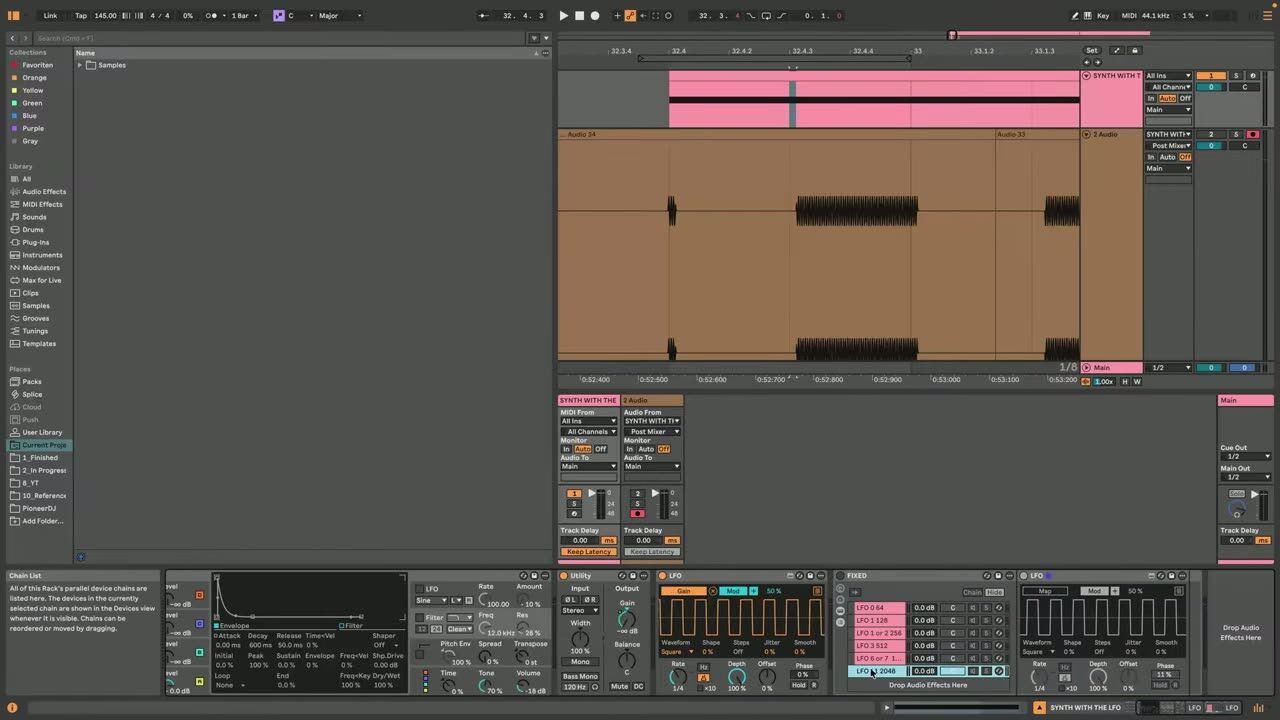
Task: Click the Set locator button
Action: 1091,50
